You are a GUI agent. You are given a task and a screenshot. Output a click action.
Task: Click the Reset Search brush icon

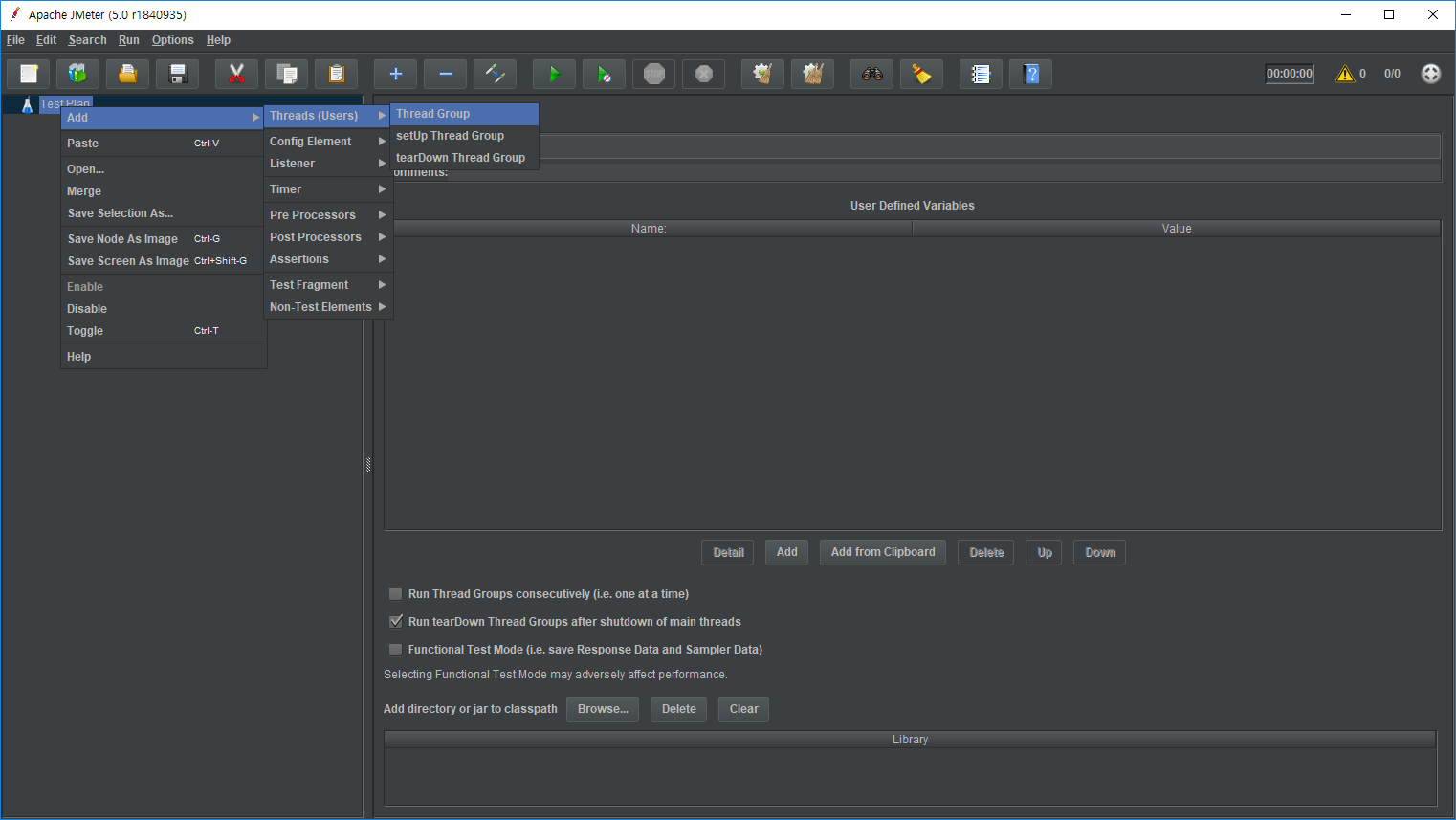click(x=922, y=74)
